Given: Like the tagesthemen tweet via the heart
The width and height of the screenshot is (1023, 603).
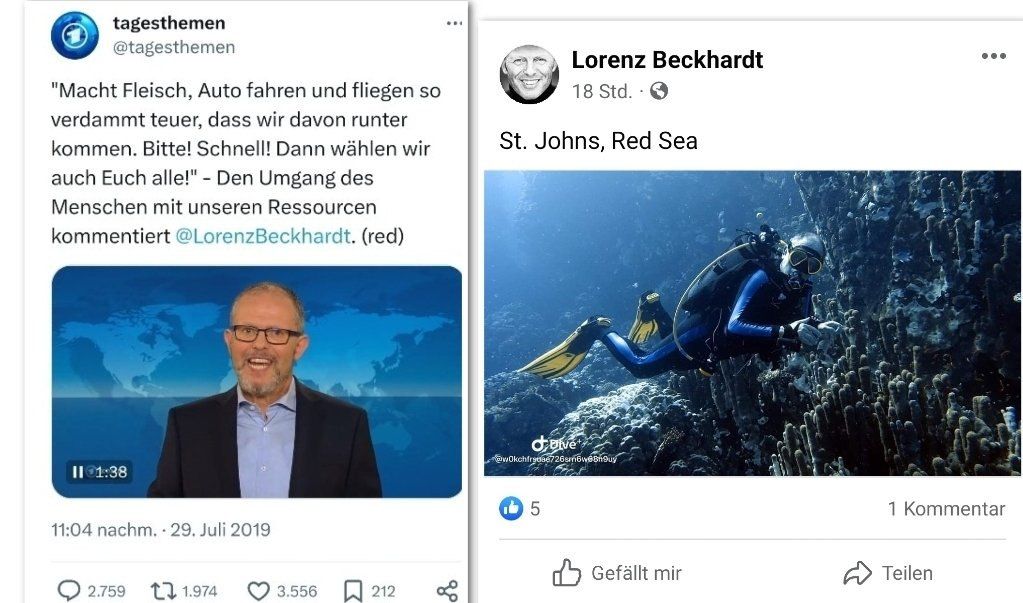Looking at the screenshot, I should click(x=259, y=590).
